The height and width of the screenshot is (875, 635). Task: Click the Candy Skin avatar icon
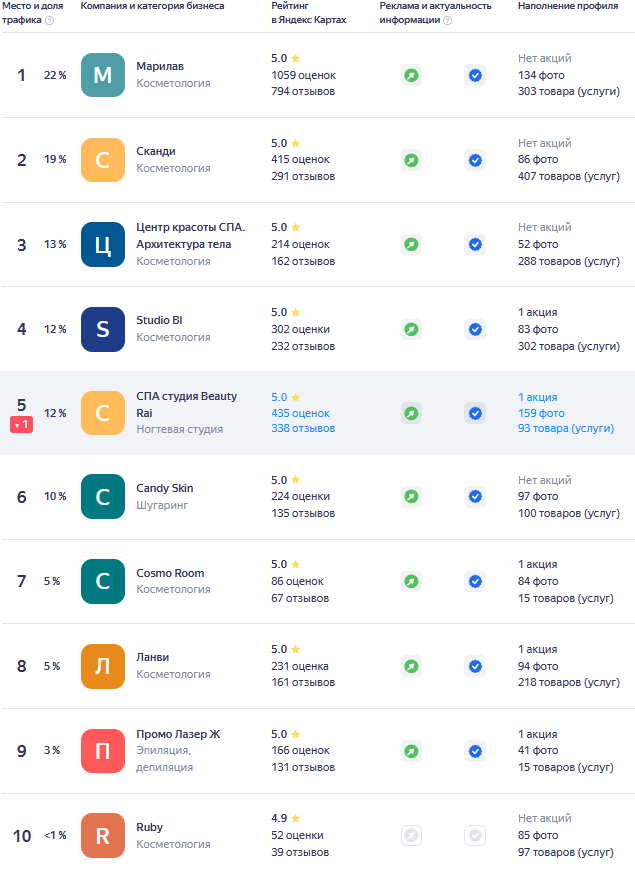(103, 497)
